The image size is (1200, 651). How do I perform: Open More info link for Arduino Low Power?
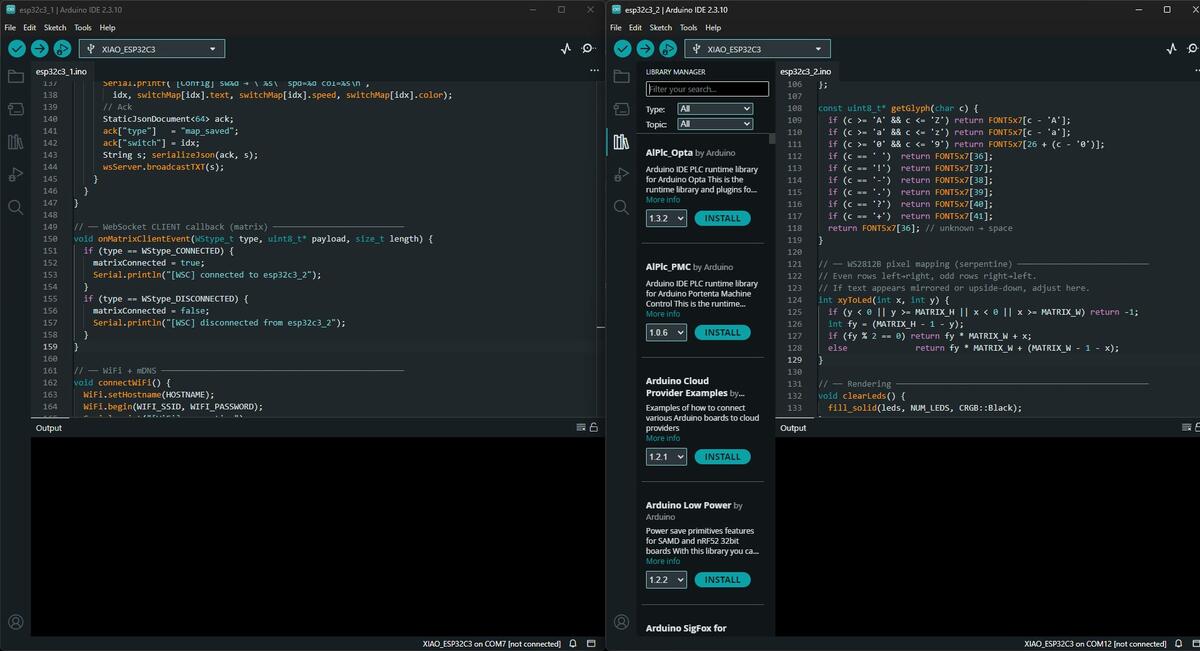click(663, 561)
